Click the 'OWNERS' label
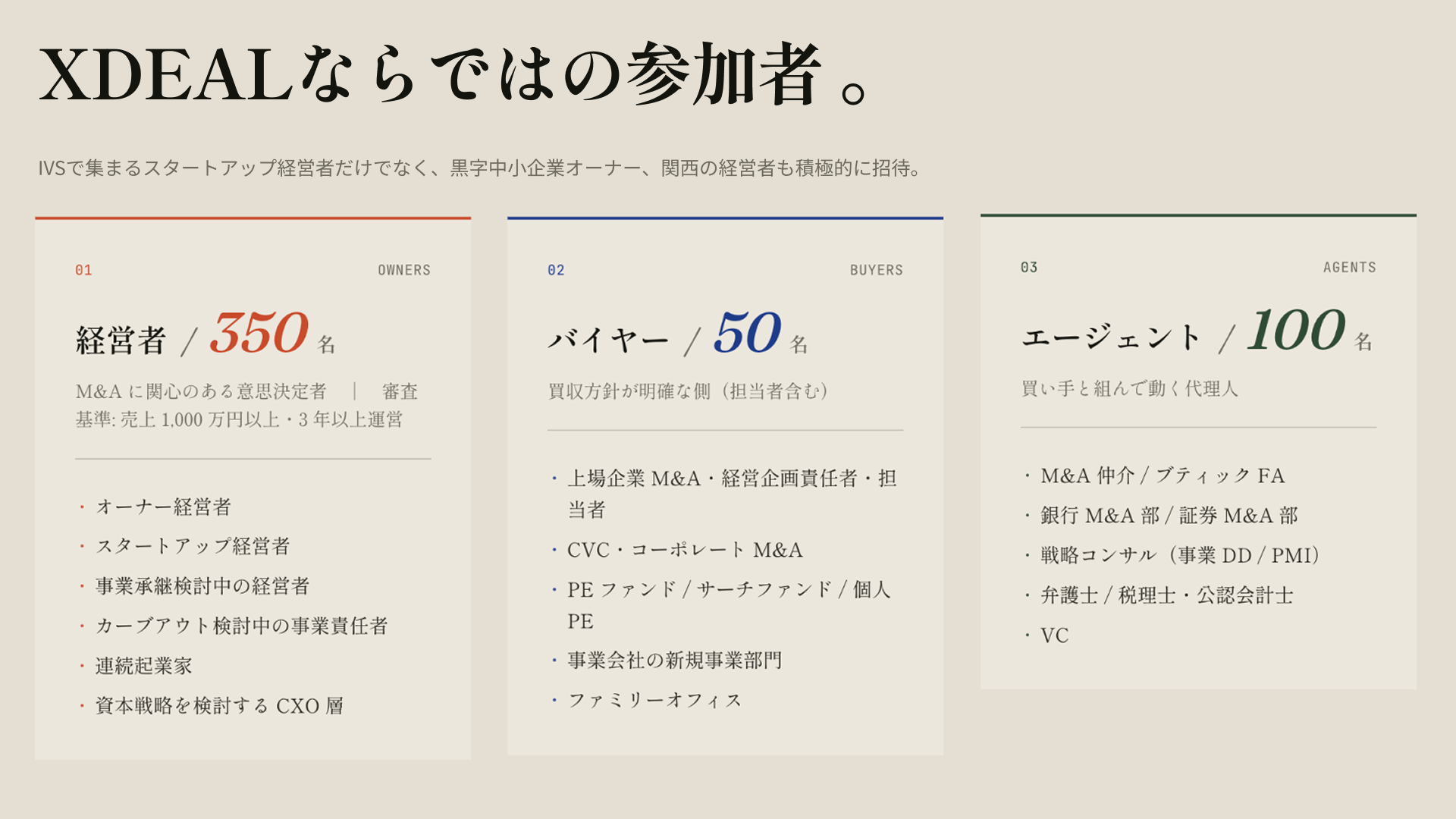The height and width of the screenshot is (819, 1456). [404, 270]
